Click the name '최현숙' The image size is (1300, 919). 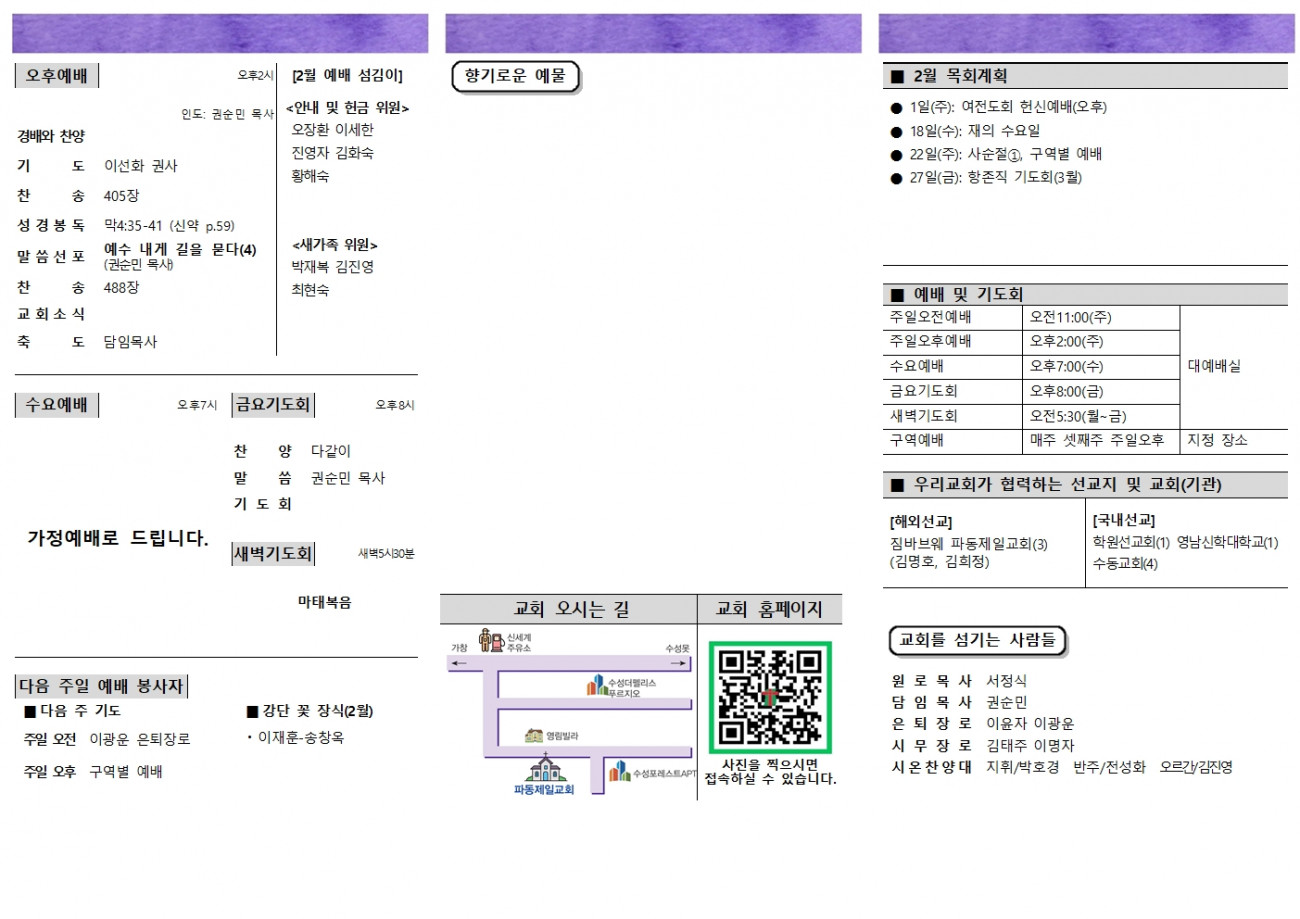pyautogui.click(x=310, y=291)
